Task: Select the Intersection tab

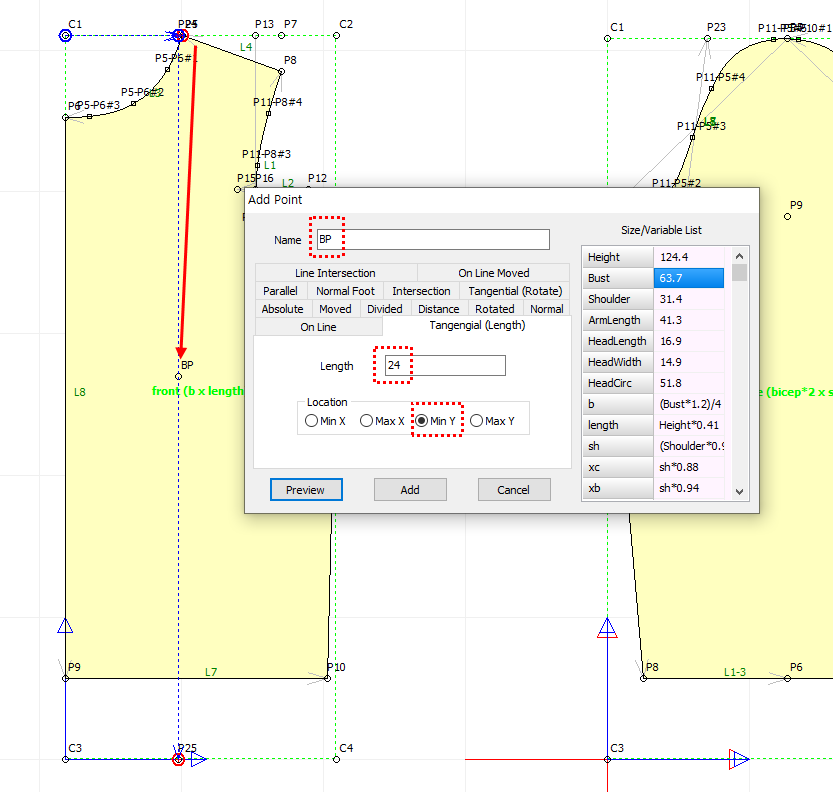Action: pos(421,291)
